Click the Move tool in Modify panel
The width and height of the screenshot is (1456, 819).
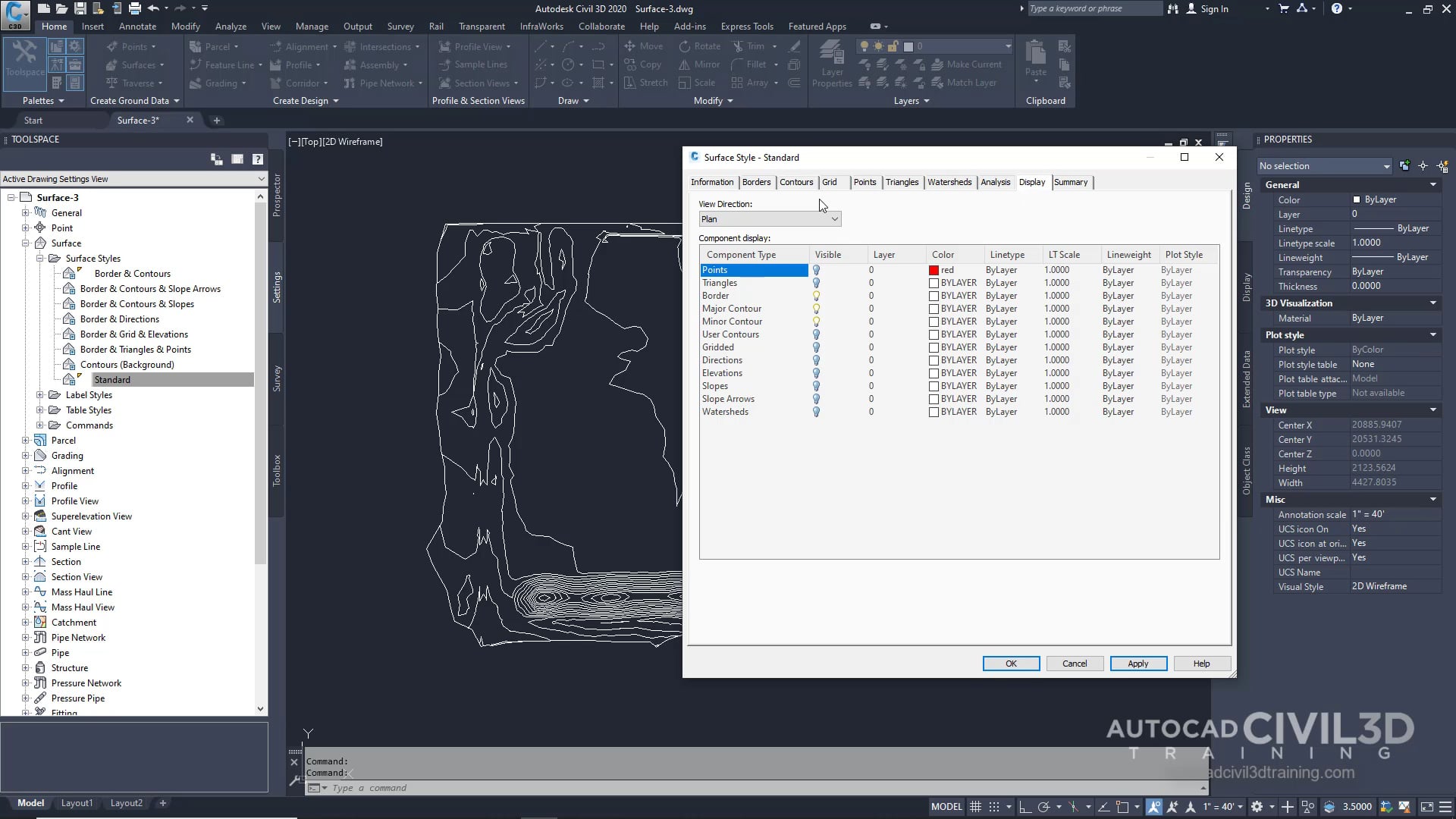tap(643, 46)
